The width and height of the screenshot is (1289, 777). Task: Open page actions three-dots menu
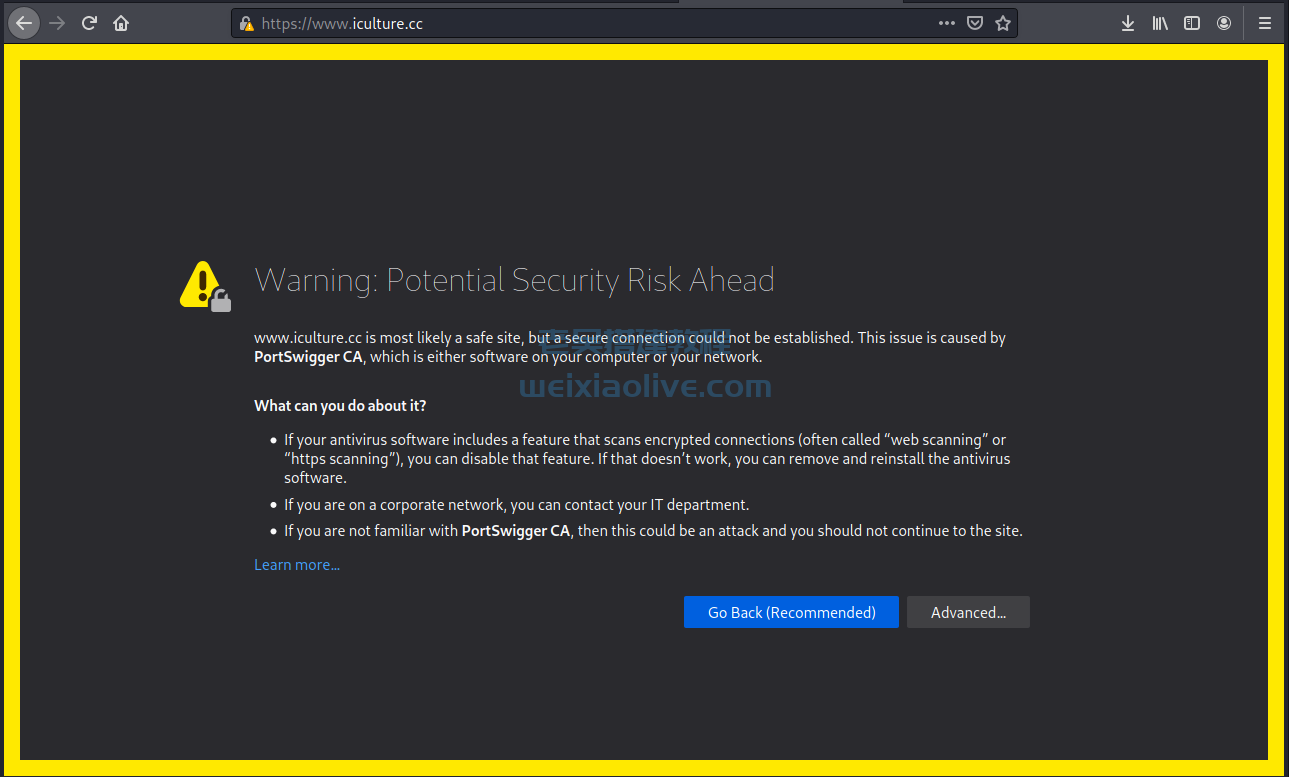pos(946,23)
